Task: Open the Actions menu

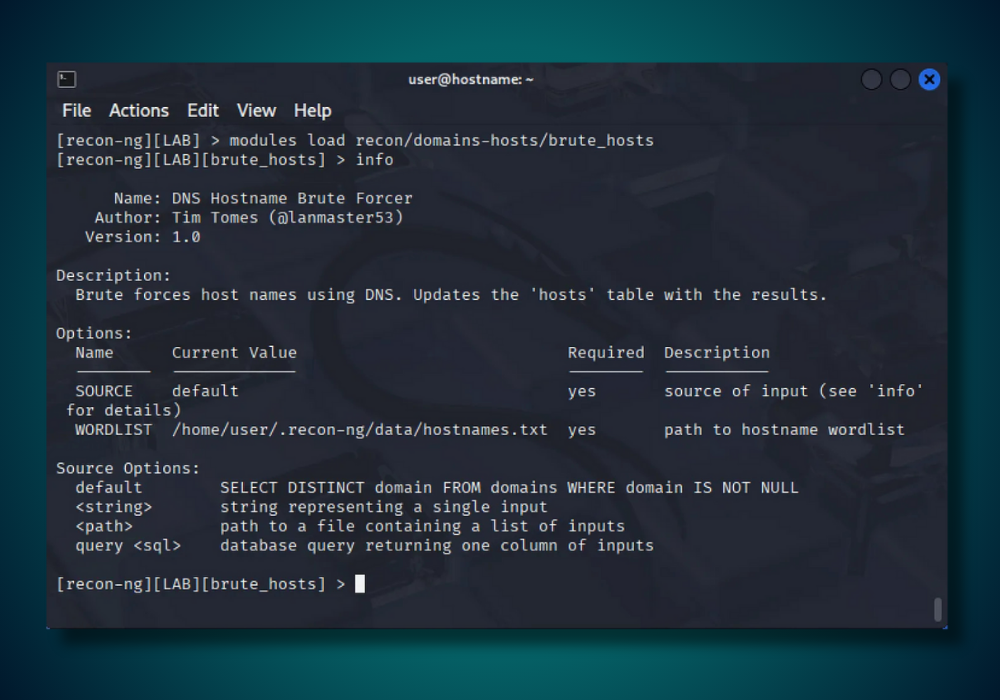Action: [x=139, y=111]
